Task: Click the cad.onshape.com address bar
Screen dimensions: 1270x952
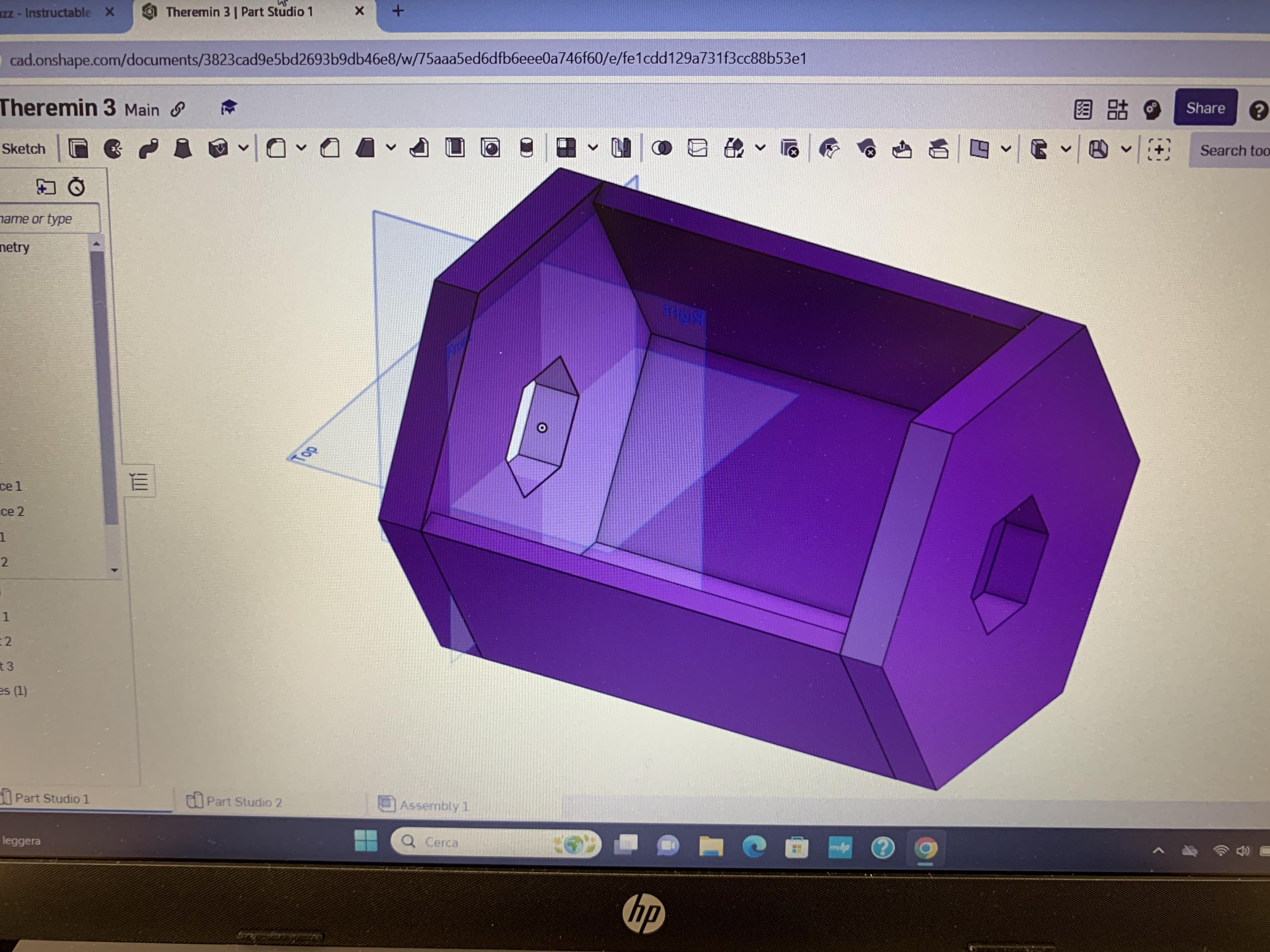Action: pos(408,59)
